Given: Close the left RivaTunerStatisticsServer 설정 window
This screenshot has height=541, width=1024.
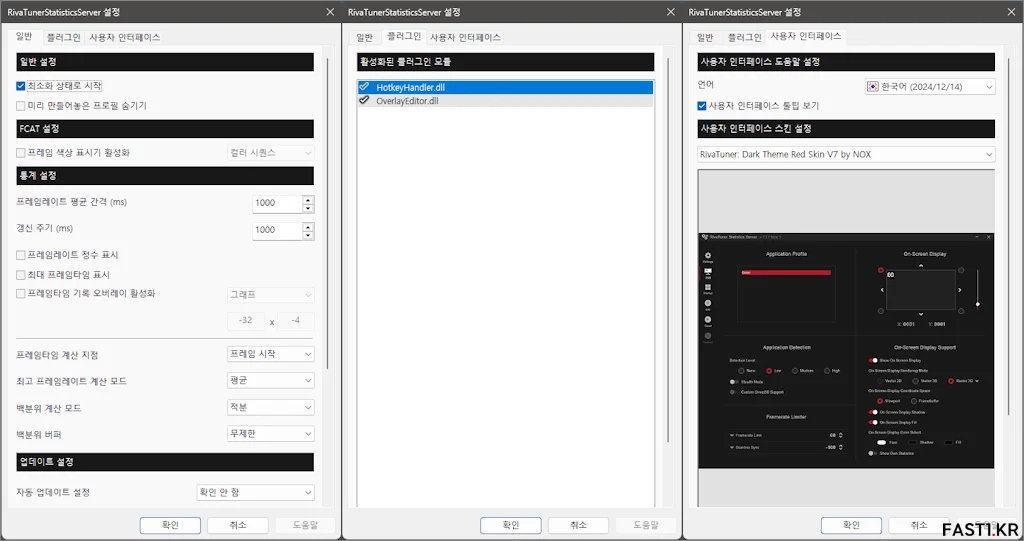Looking at the screenshot, I should 330,12.
